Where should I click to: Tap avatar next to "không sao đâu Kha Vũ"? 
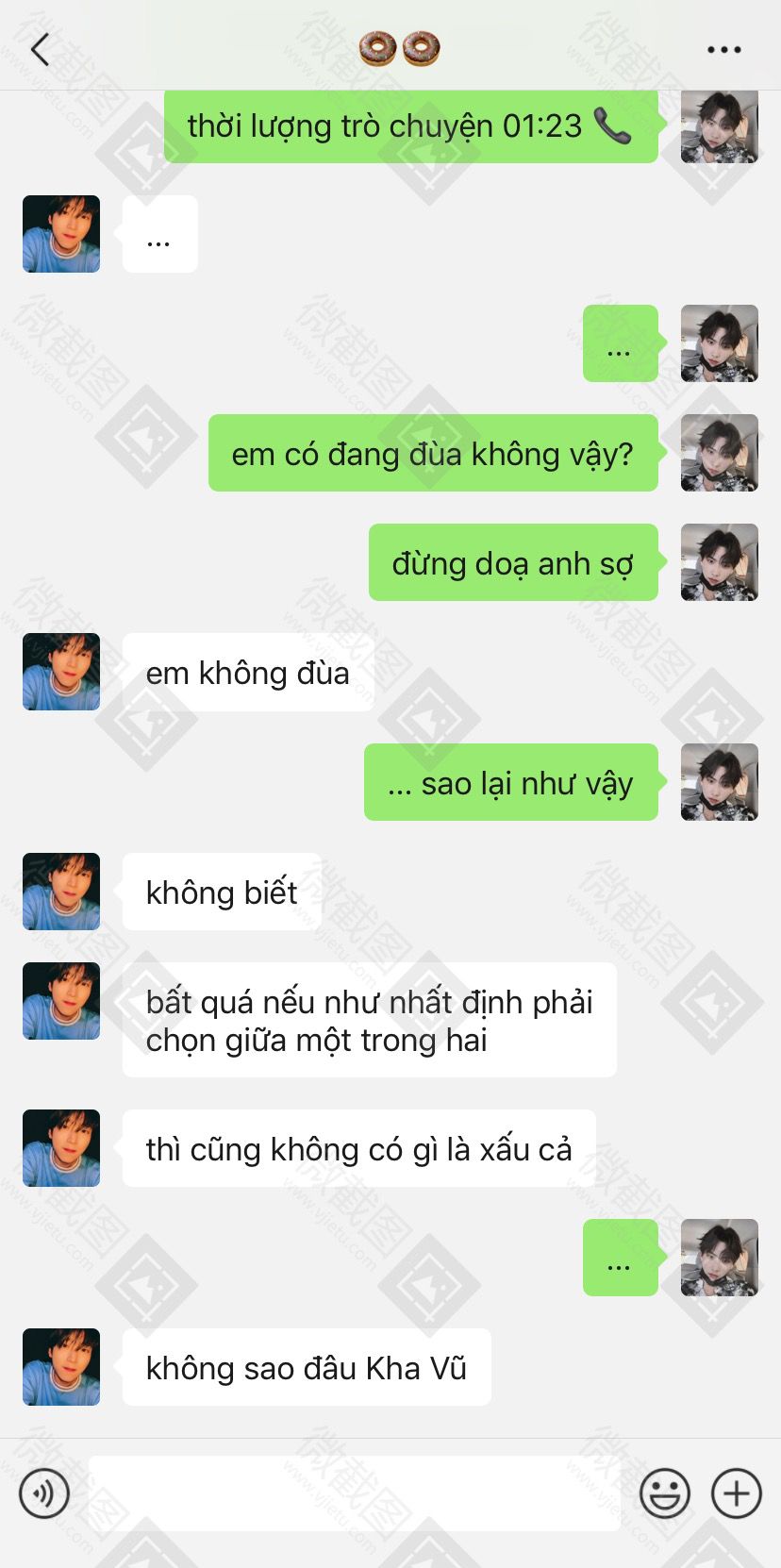click(x=61, y=1367)
